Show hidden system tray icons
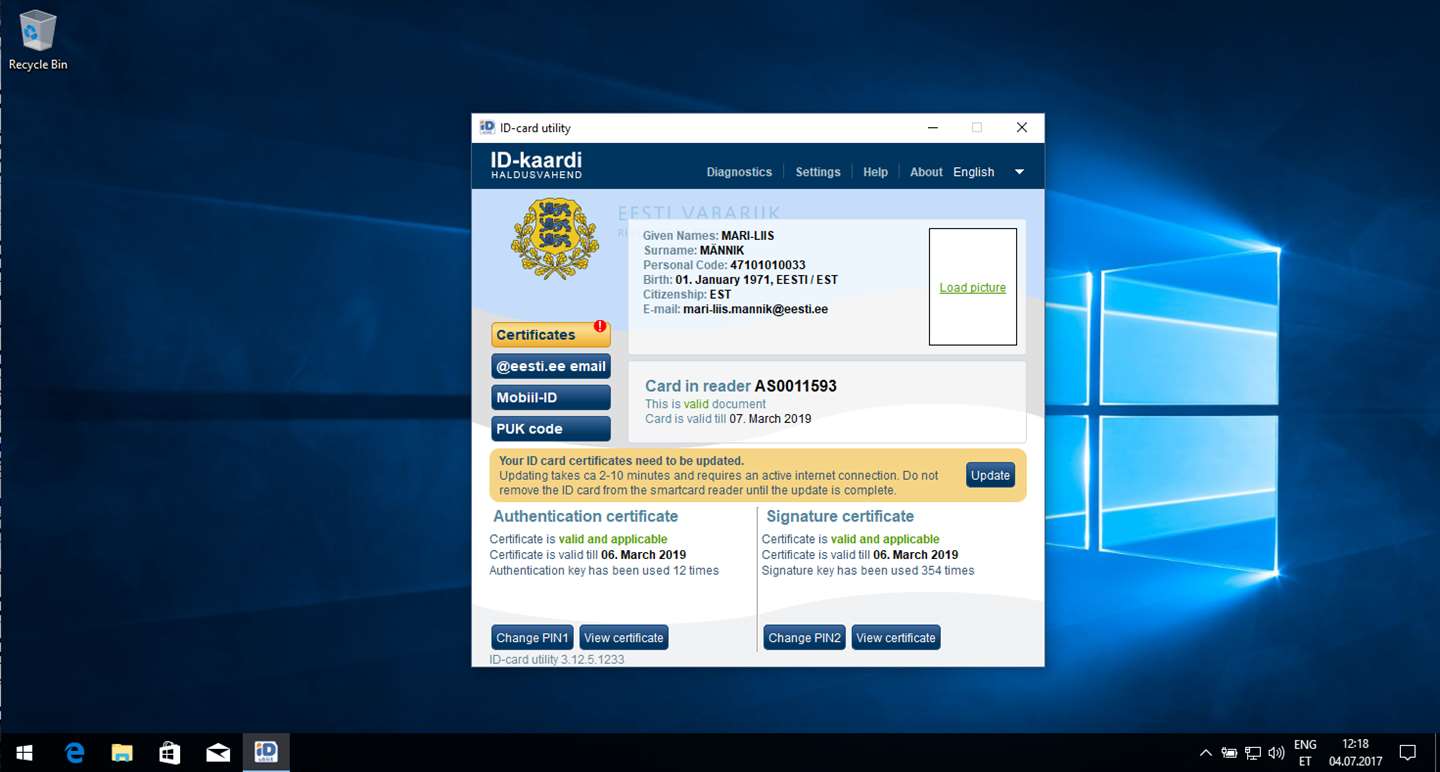This screenshot has height=772, width=1440. pos(1205,753)
